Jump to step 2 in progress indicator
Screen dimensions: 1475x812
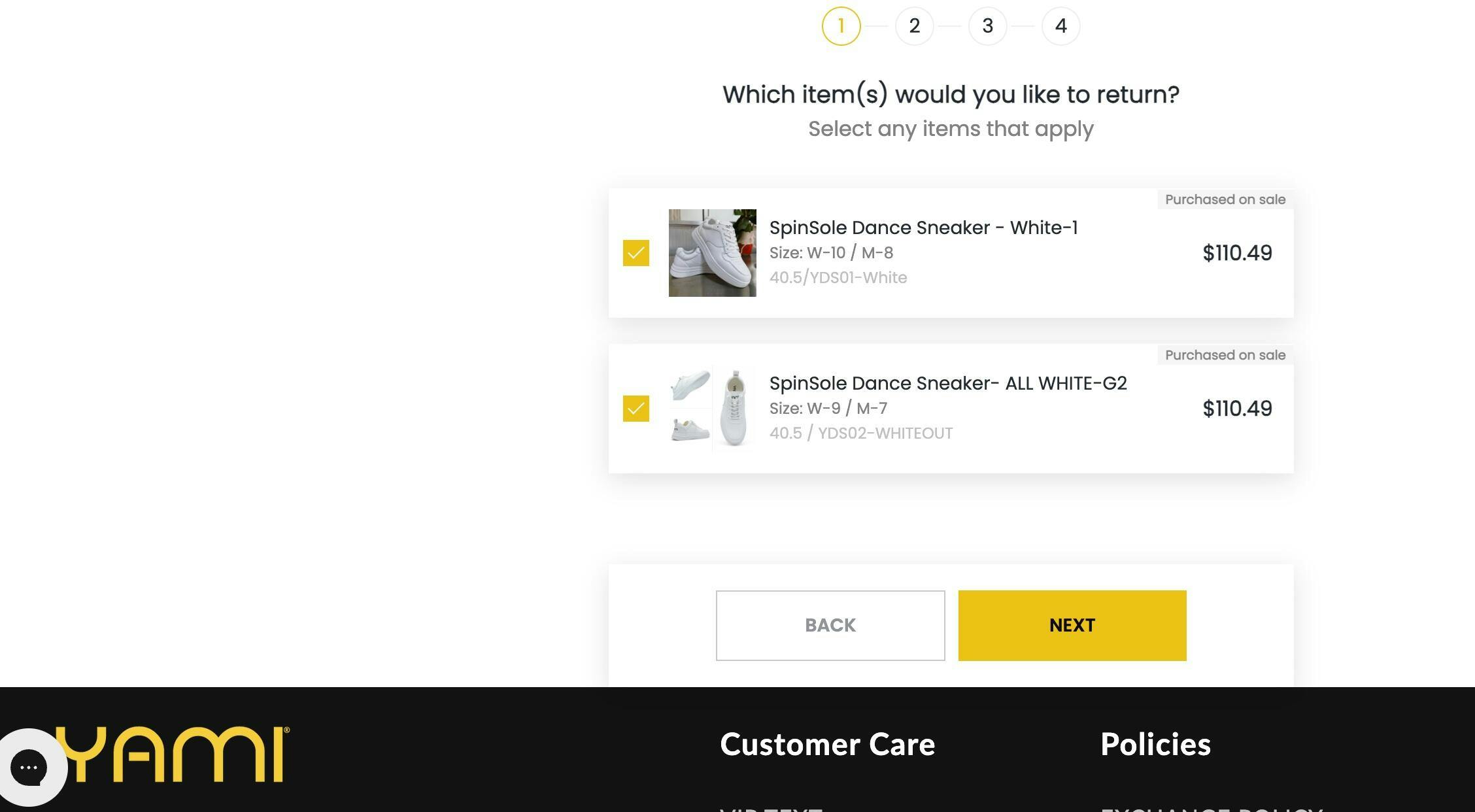point(914,26)
